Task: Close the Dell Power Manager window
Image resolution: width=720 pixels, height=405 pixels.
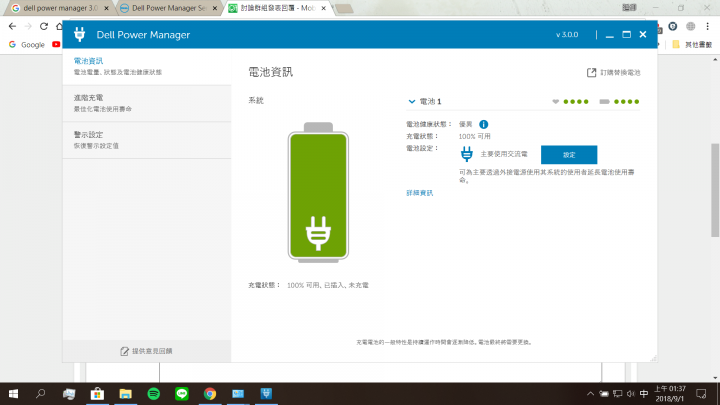Action: 643,34
